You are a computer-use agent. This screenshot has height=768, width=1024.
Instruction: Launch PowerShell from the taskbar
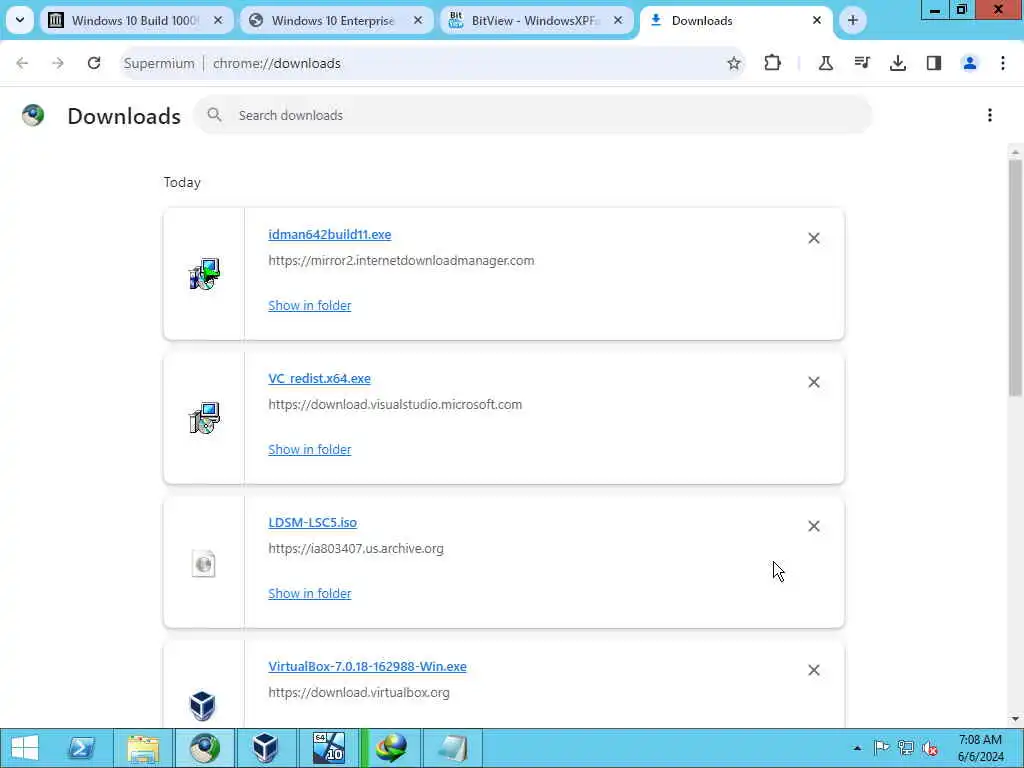[82, 748]
